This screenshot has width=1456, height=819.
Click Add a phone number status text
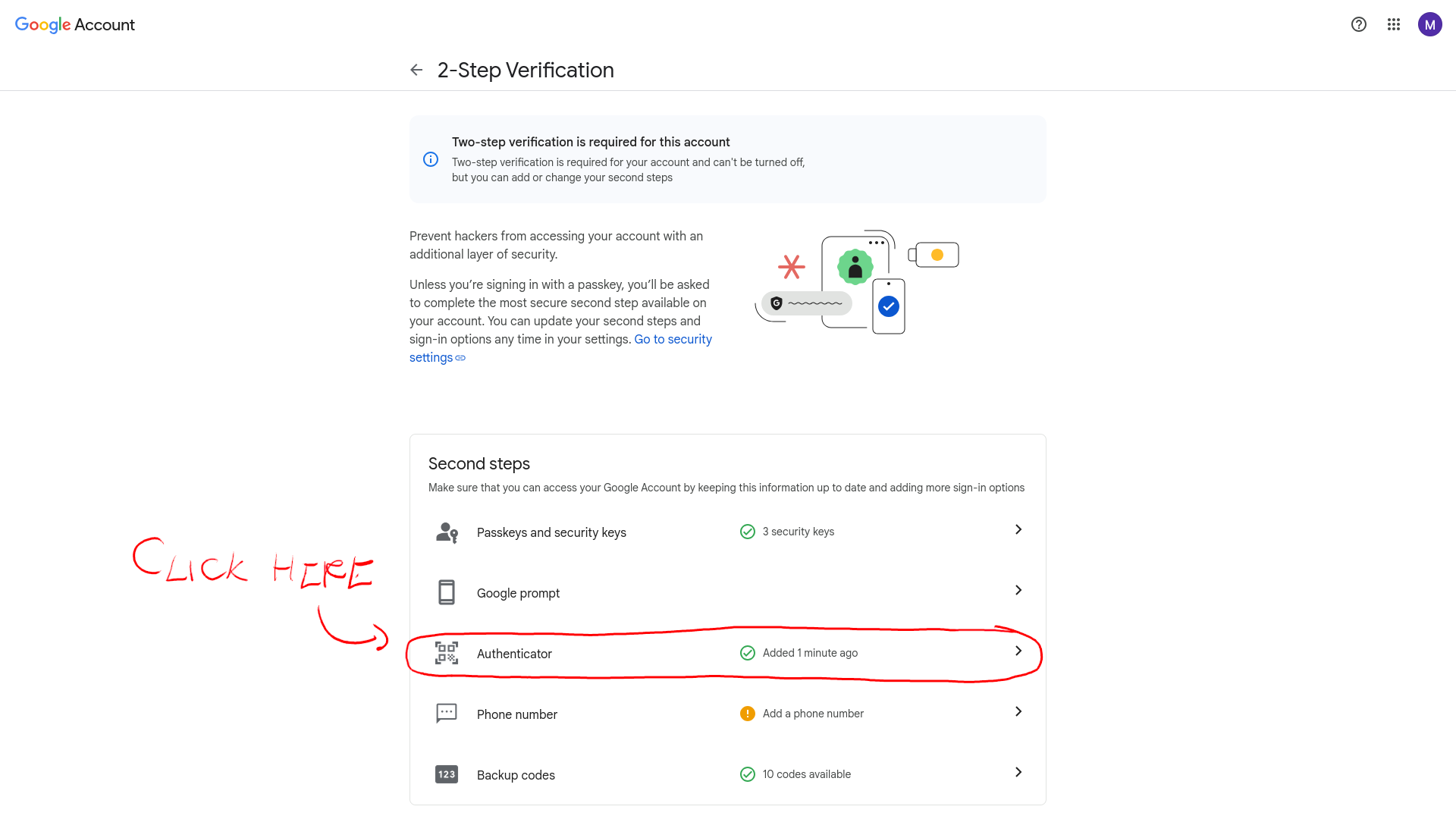click(813, 714)
